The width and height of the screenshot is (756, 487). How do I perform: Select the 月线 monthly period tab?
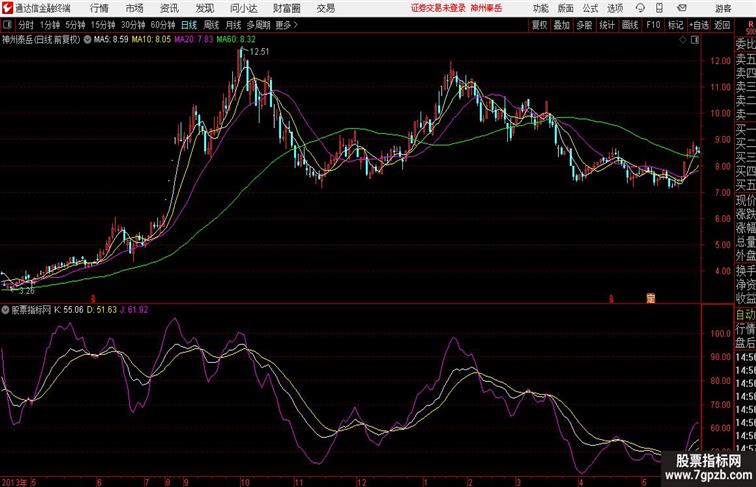(x=233, y=25)
